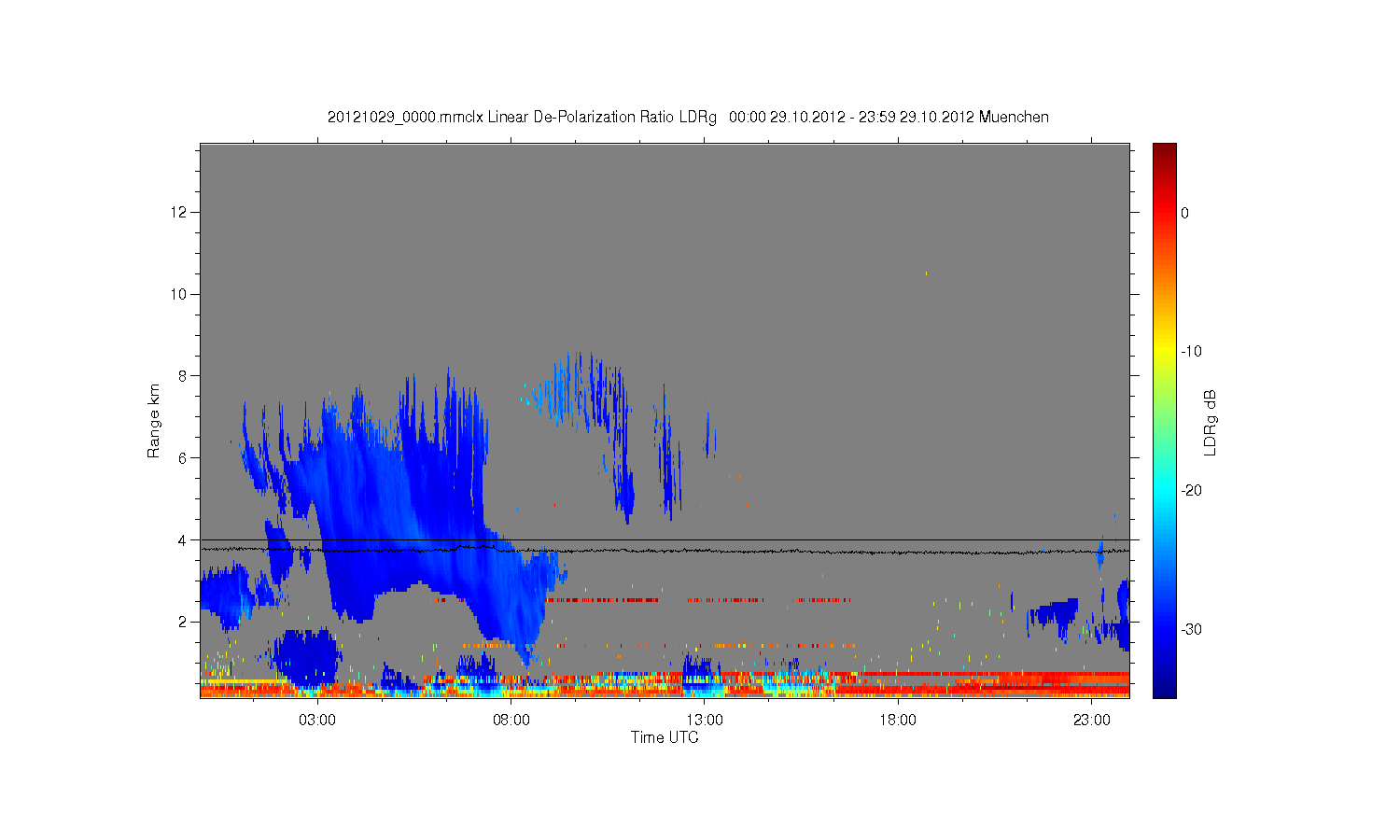Click the colorbar -30 dB label
1400x840 pixels.
(1191, 630)
